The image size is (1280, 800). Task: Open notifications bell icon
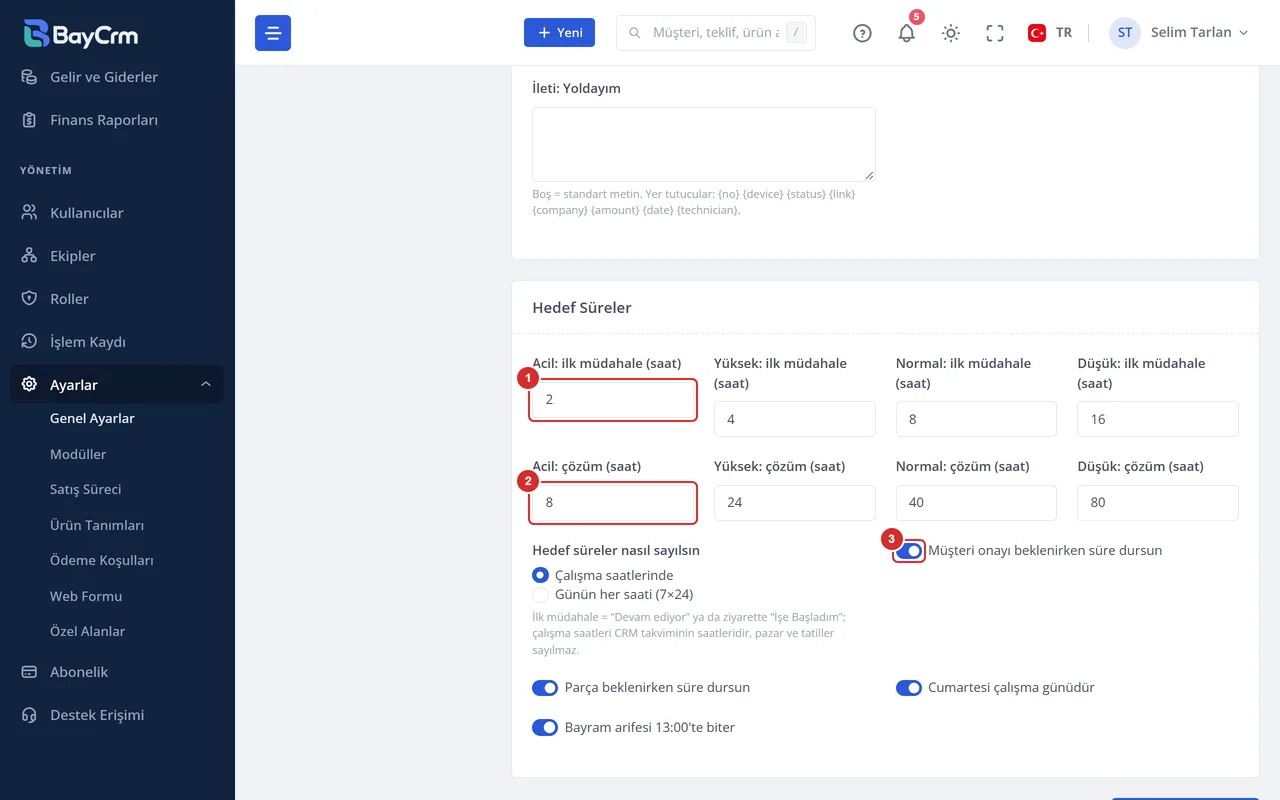point(906,33)
